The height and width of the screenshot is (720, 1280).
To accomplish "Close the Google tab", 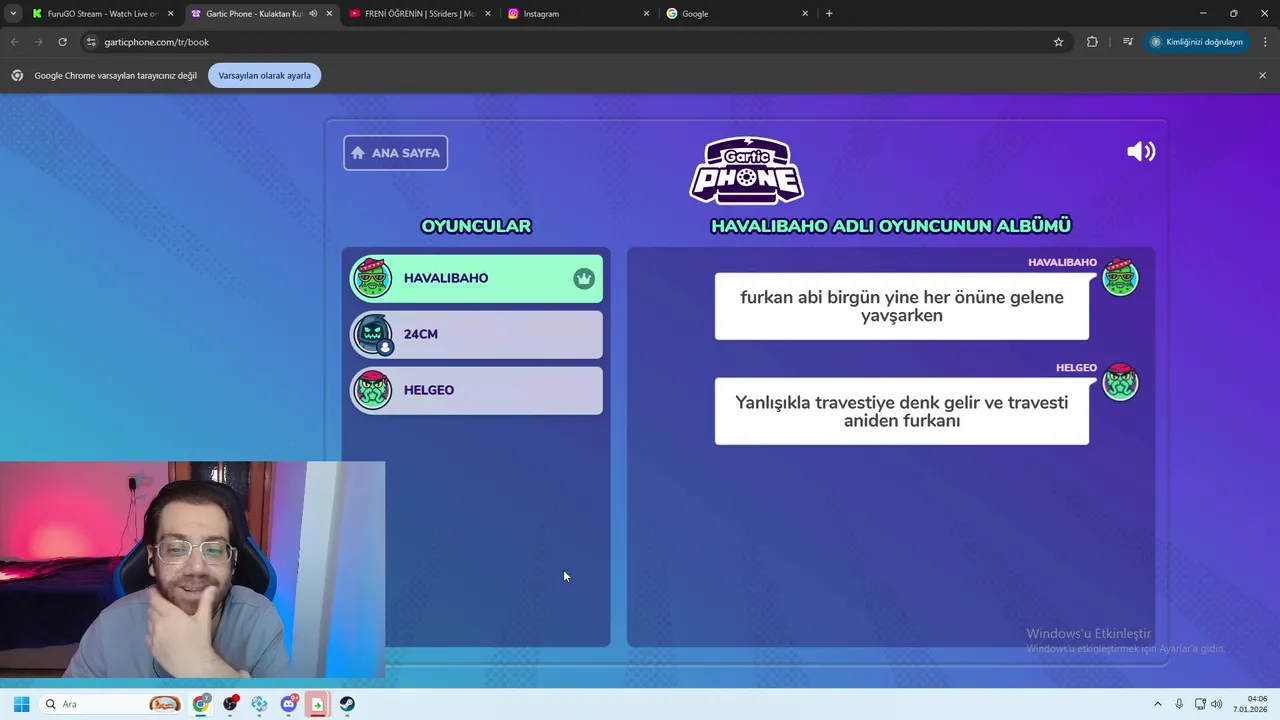I will 805,14.
